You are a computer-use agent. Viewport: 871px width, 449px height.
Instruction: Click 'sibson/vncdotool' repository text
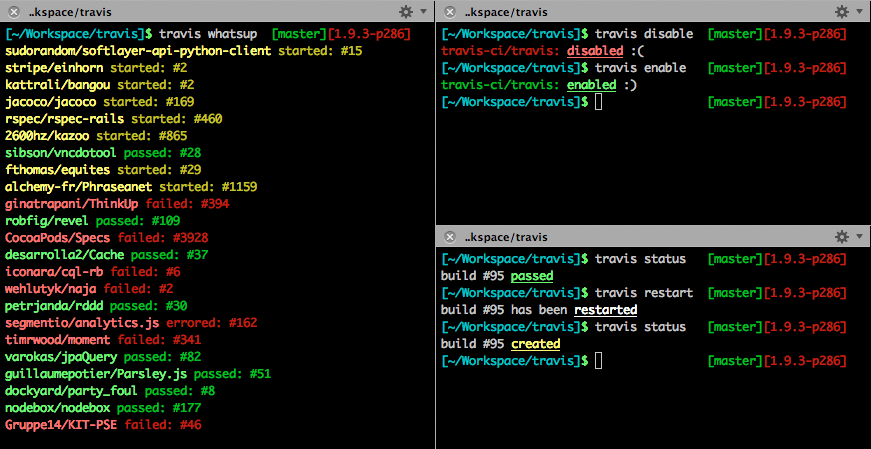(x=61, y=153)
